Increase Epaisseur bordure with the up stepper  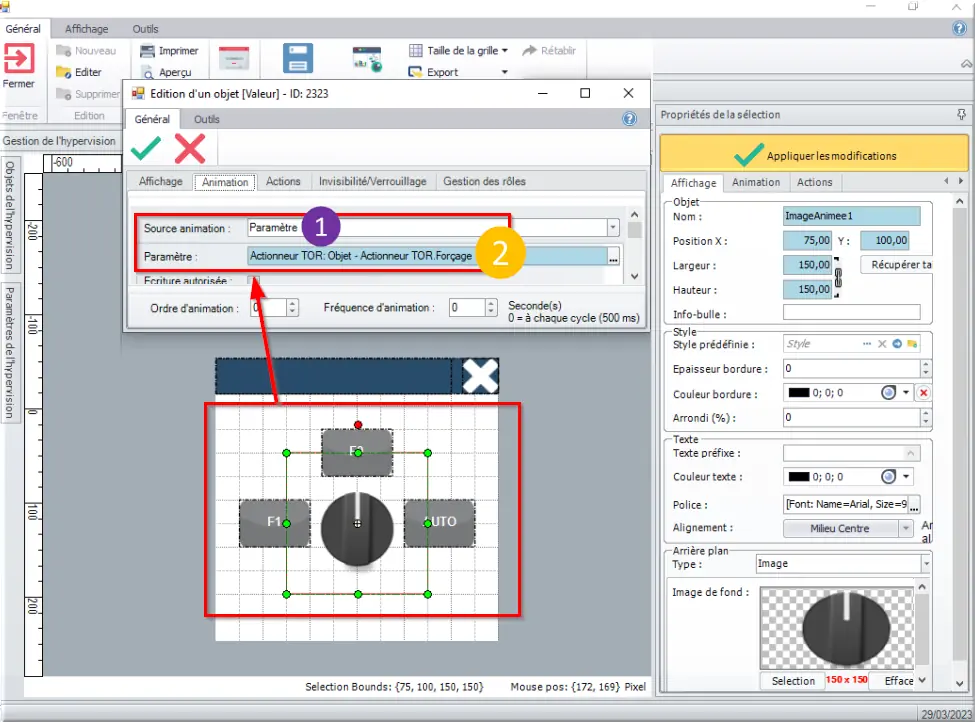click(x=926, y=365)
